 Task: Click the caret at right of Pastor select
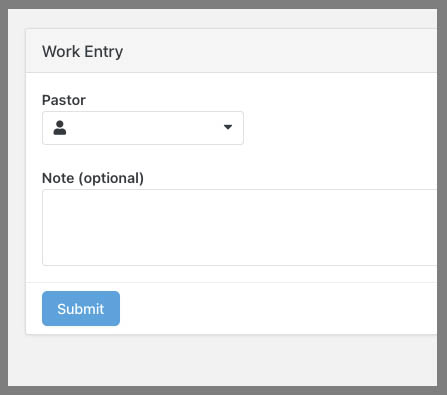228,127
